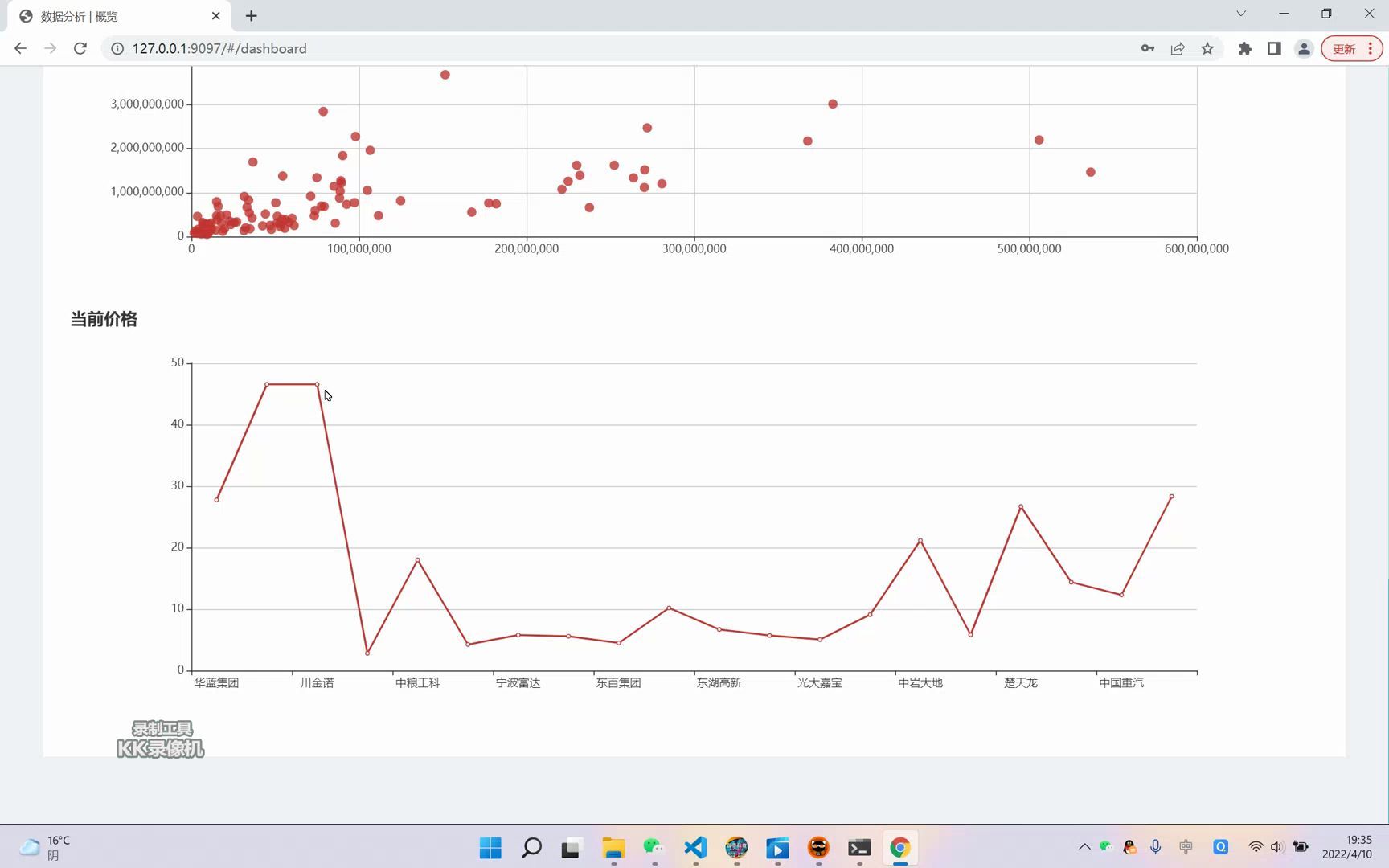Viewport: 1389px width, 868px height.
Task: Open saved passwords key icon
Action: 1148,48
